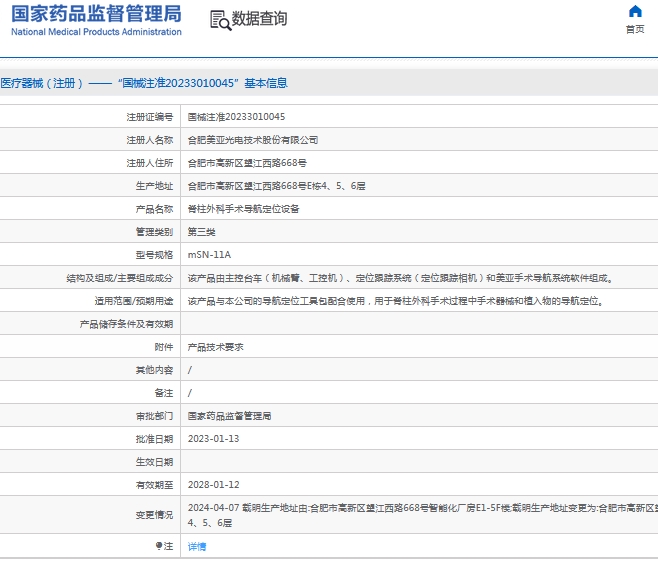Image resolution: width=658 pixels, height=562 pixels.
Task: Click the 注册人名称 label
Action: click(150, 140)
